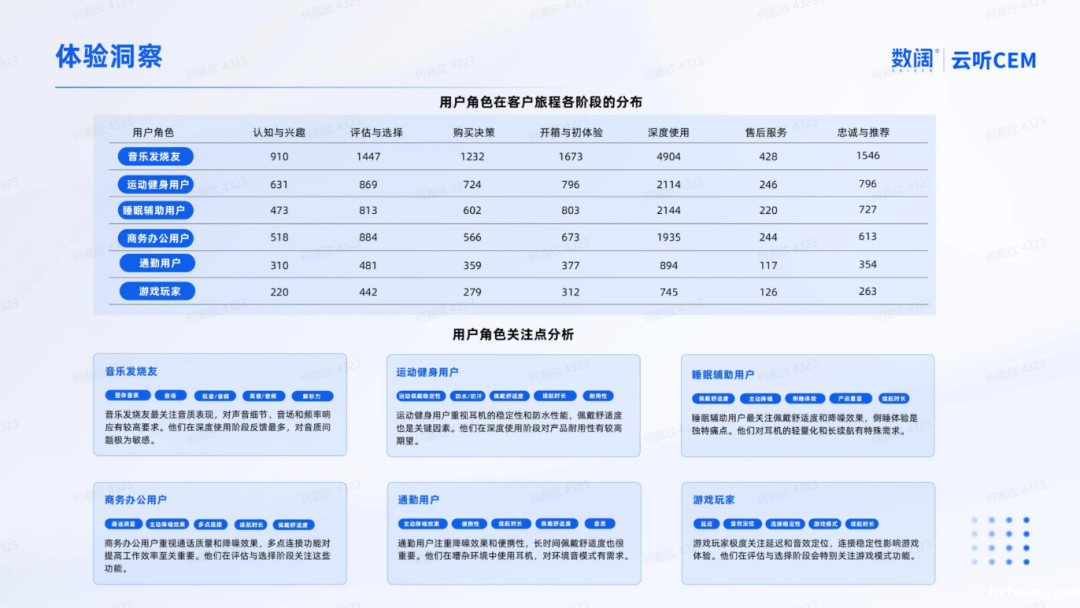1080x608 pixels.
Task: Click the 4904 value for 音乐发烧友
Action: pos(668,157)
